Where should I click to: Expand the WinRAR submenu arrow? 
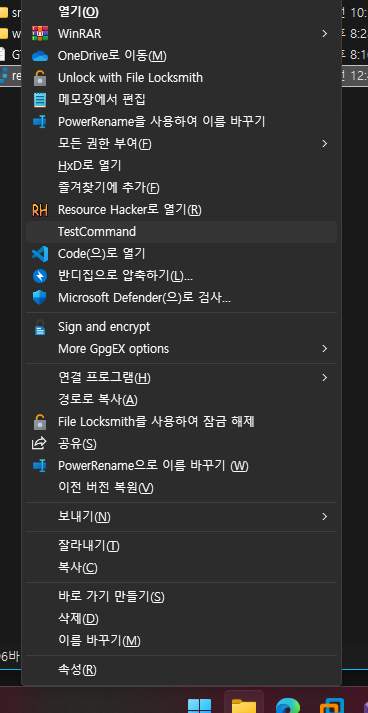[324, 34]
